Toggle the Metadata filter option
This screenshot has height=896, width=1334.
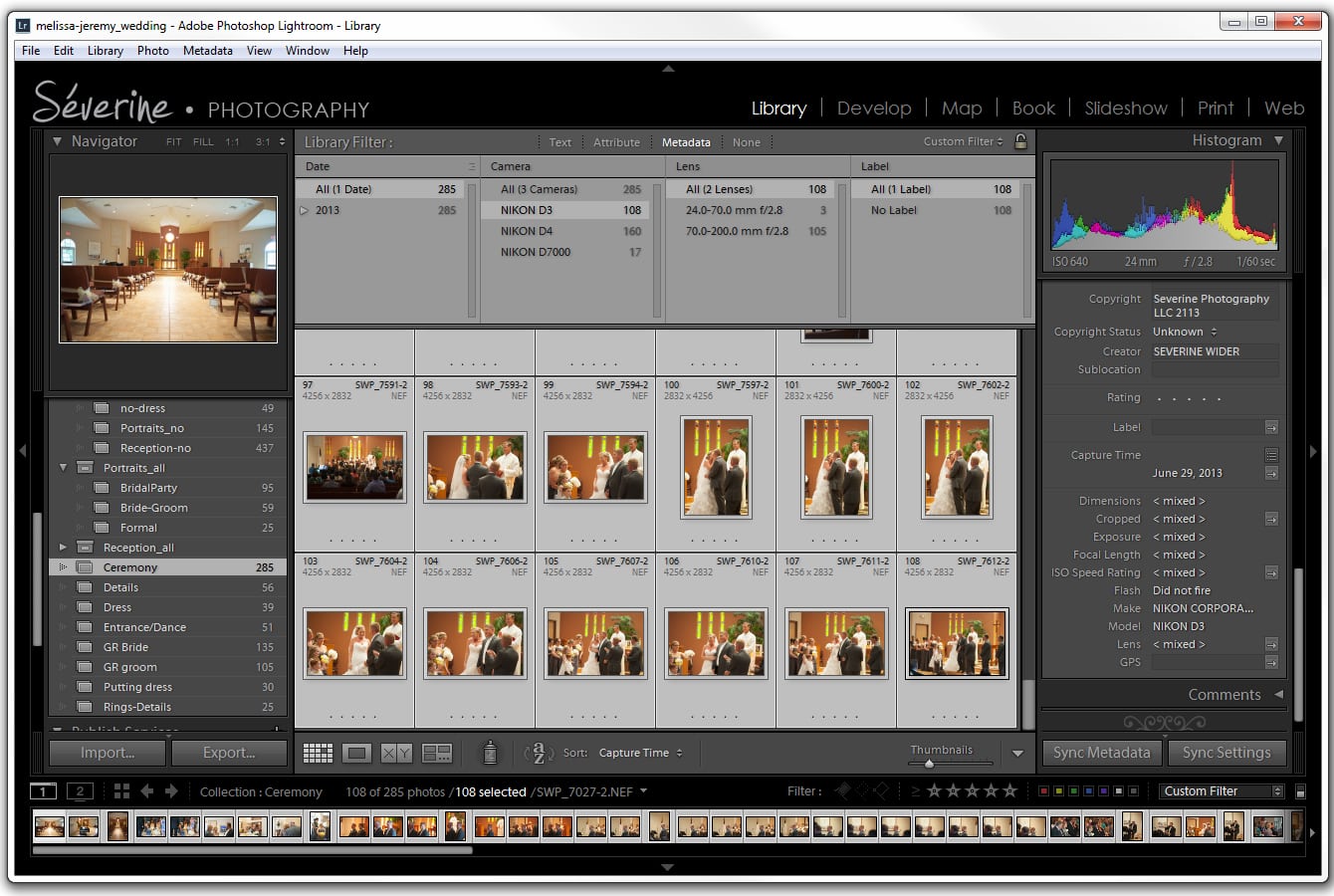[x=686, y=141]
